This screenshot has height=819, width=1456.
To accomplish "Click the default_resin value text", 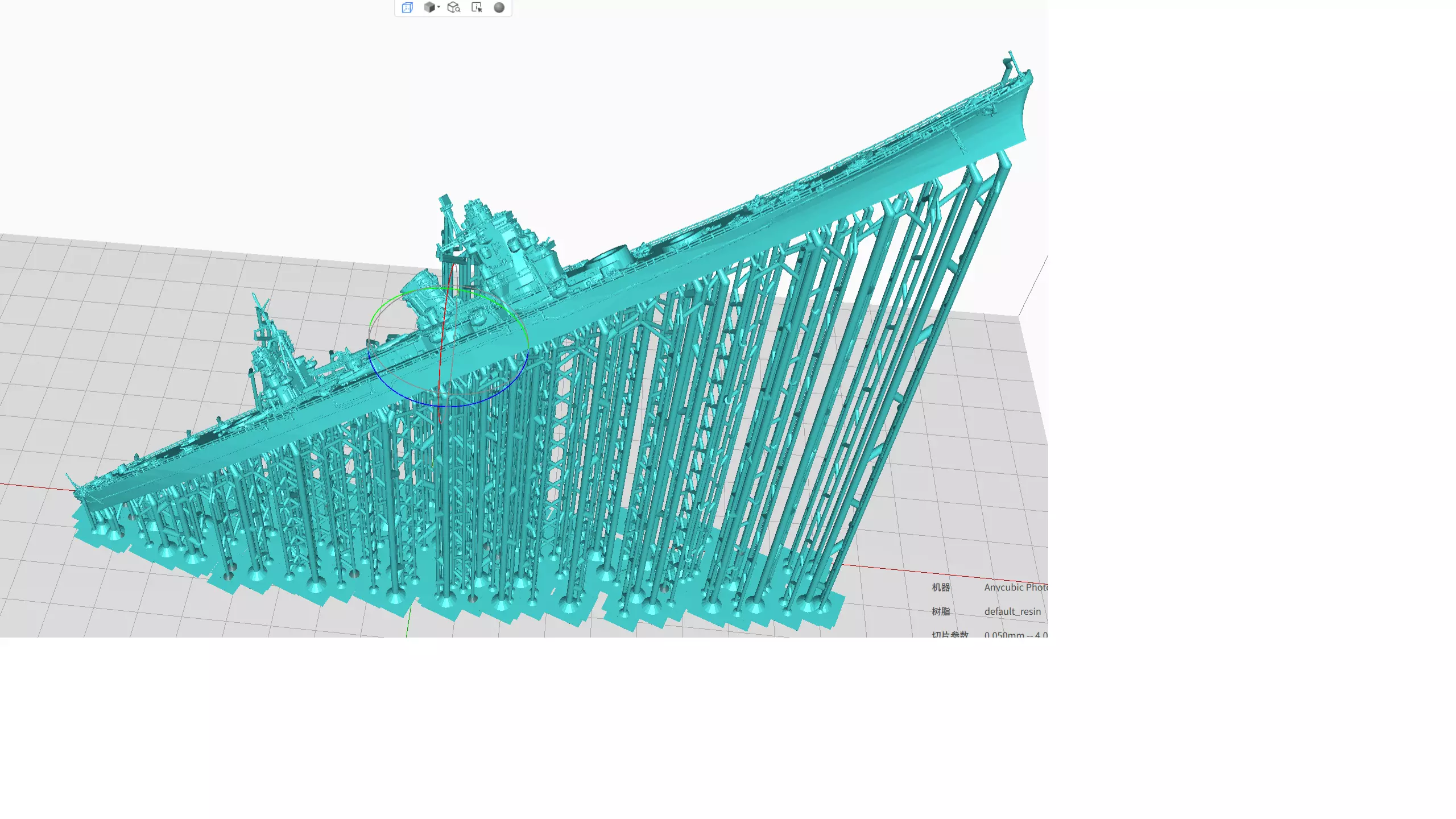I will point(1012,611).
